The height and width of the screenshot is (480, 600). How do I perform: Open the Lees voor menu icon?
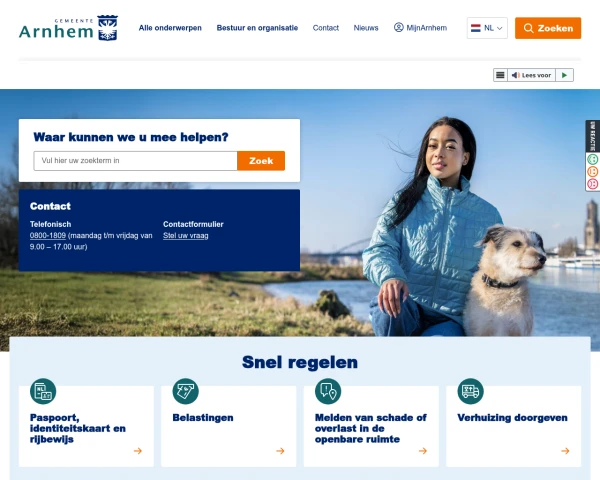500,75
